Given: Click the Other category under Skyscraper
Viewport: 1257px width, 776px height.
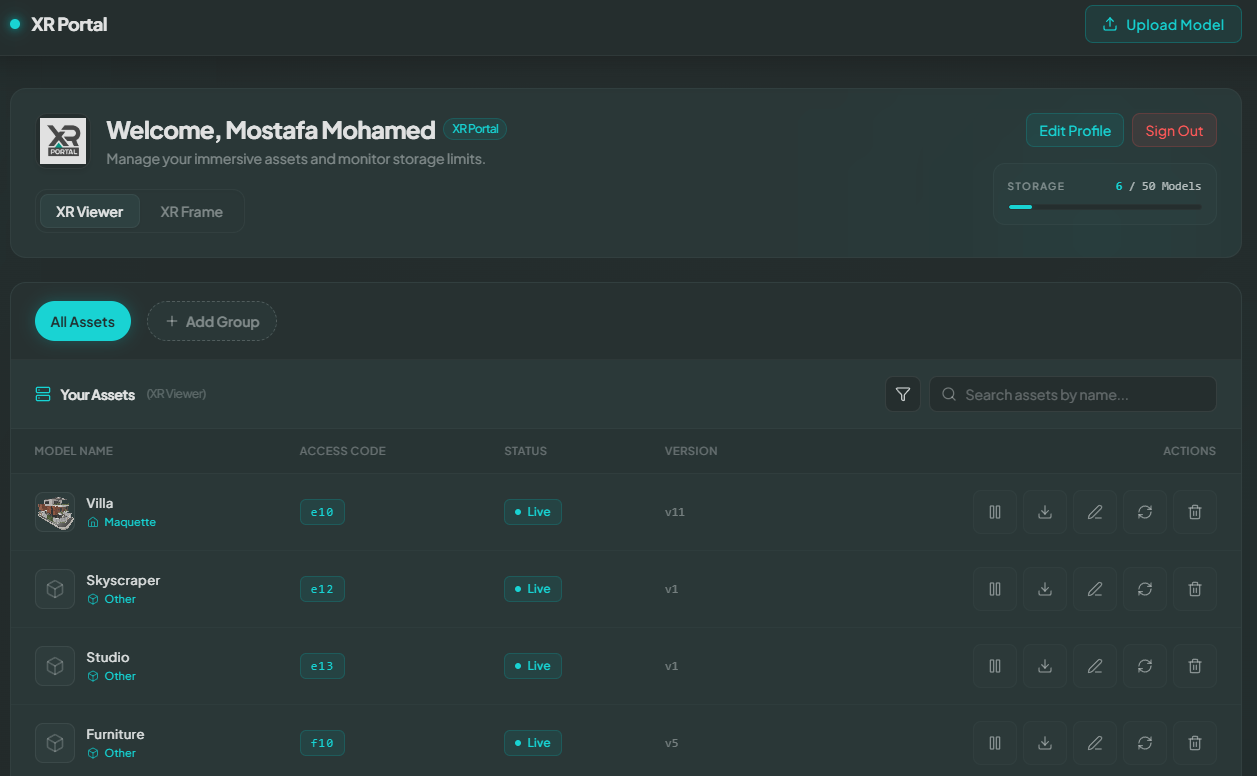Looking at the screenshot, I should [112, 599].
